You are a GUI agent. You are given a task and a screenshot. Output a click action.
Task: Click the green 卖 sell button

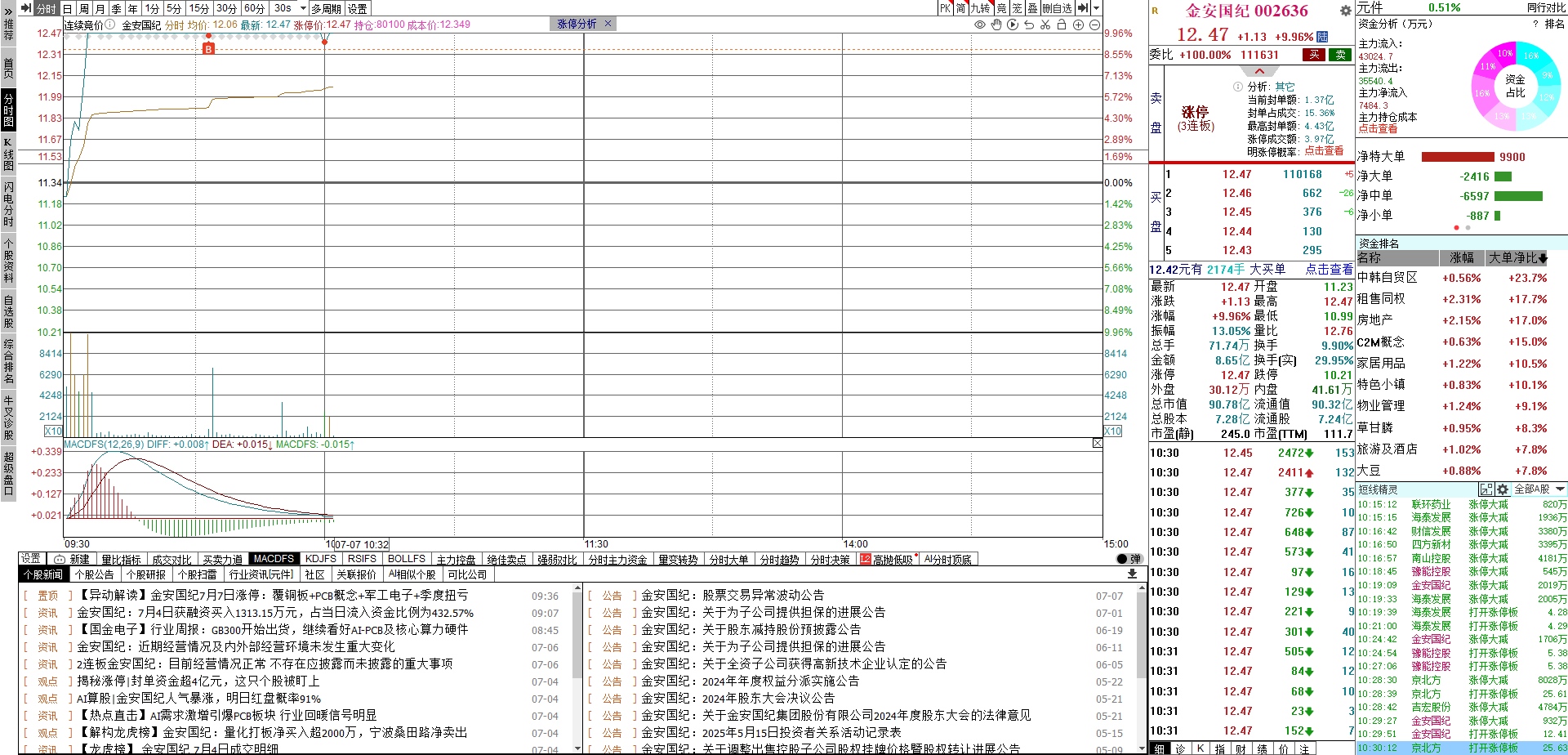(1340, 55)
